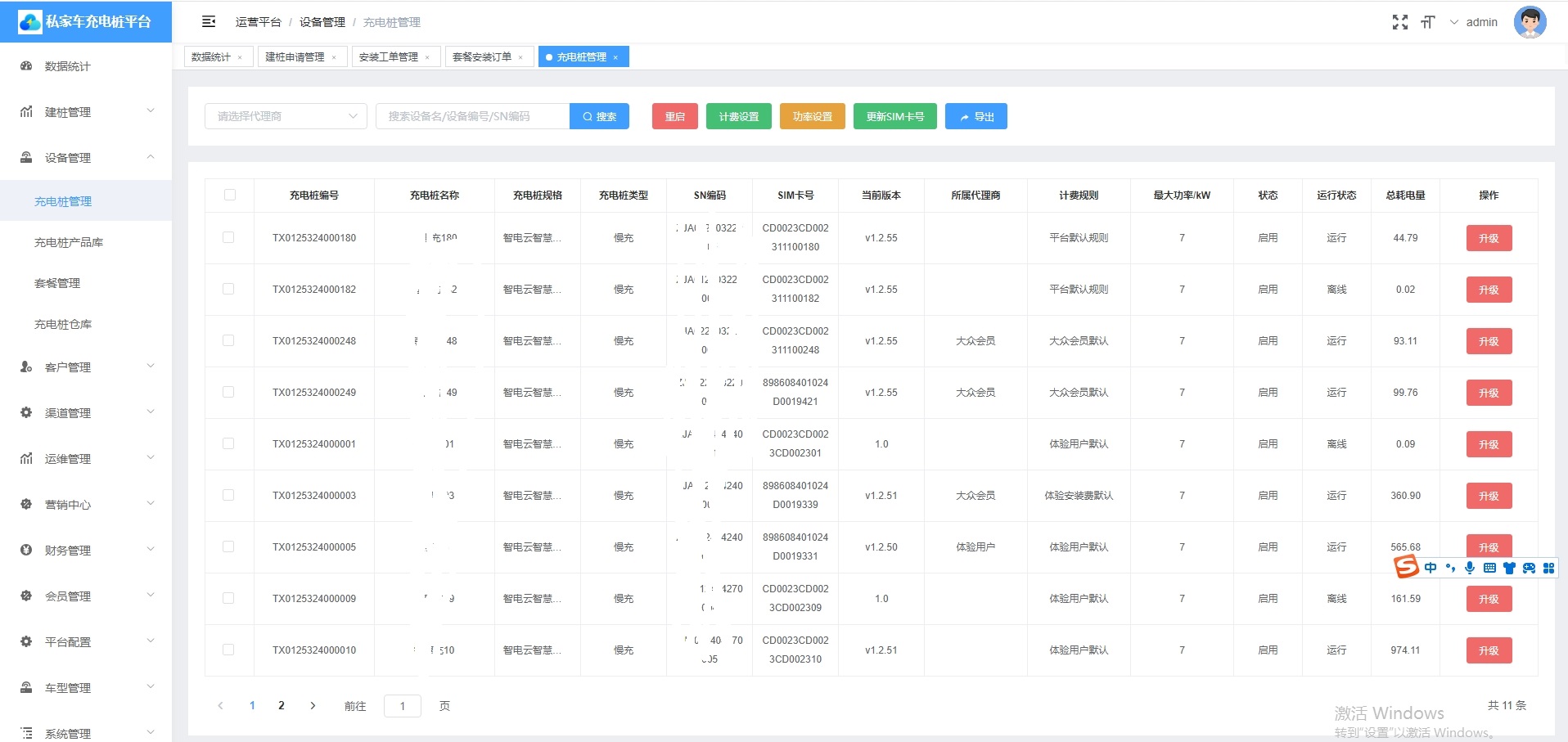The image size is (1568, 742).
Task: Check the row TX0125324000010 checkbox
Action: 228,650
